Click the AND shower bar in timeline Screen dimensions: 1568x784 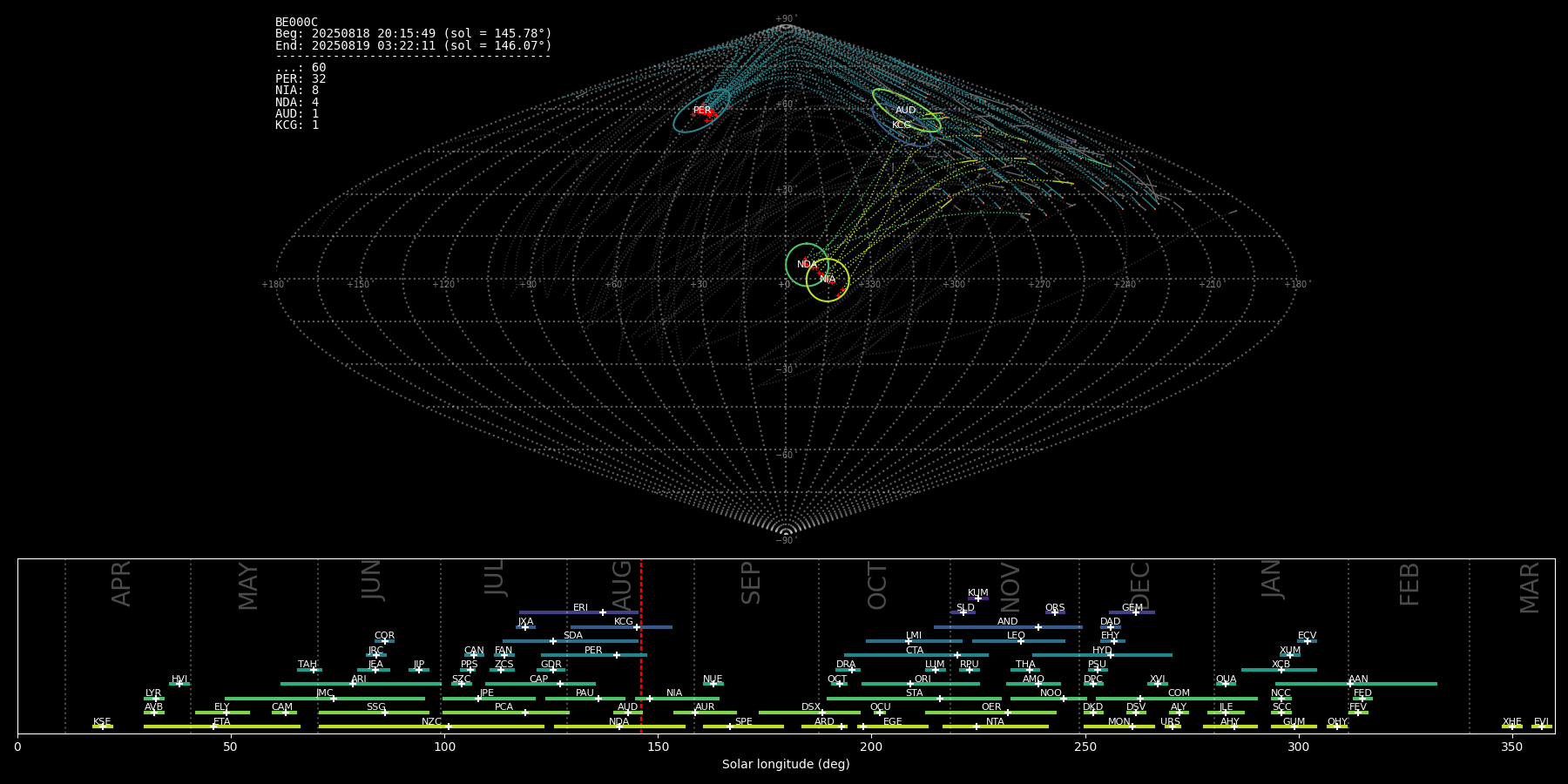(x=1008, y=626)
